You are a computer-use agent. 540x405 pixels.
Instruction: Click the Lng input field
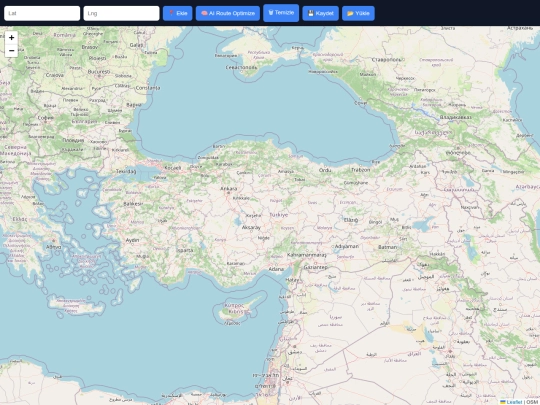[x=121, y=13]
